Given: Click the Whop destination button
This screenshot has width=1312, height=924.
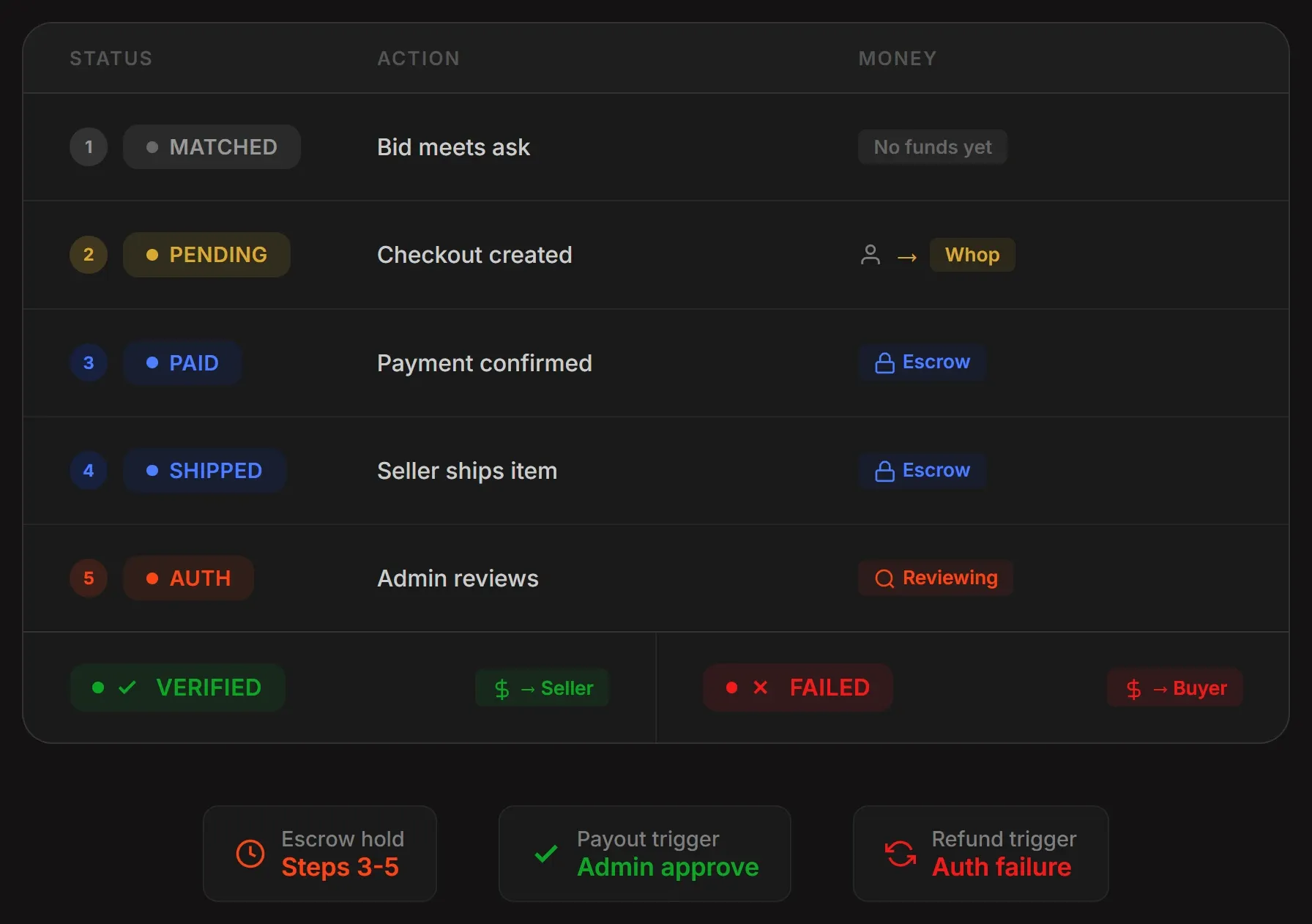Looking at the screenshot, I should click(x=972, y=255).
